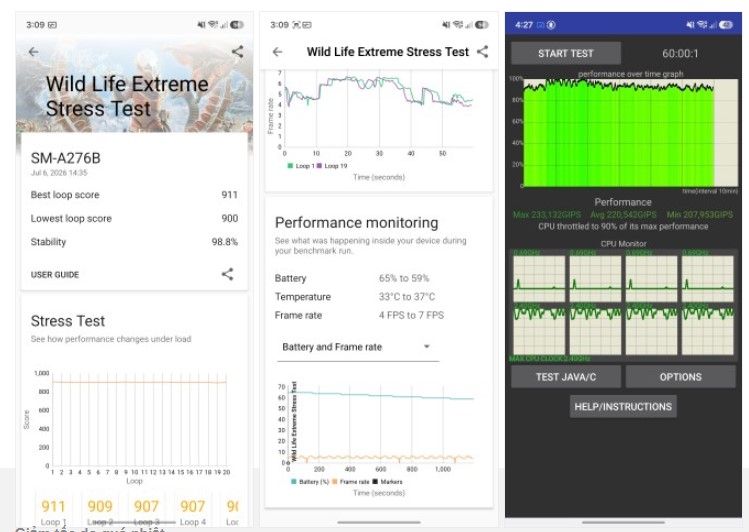Tap the Wi-Fi icon in the first phone's status bar
Screen dimensions: 749x532
[x=213, y=24]
